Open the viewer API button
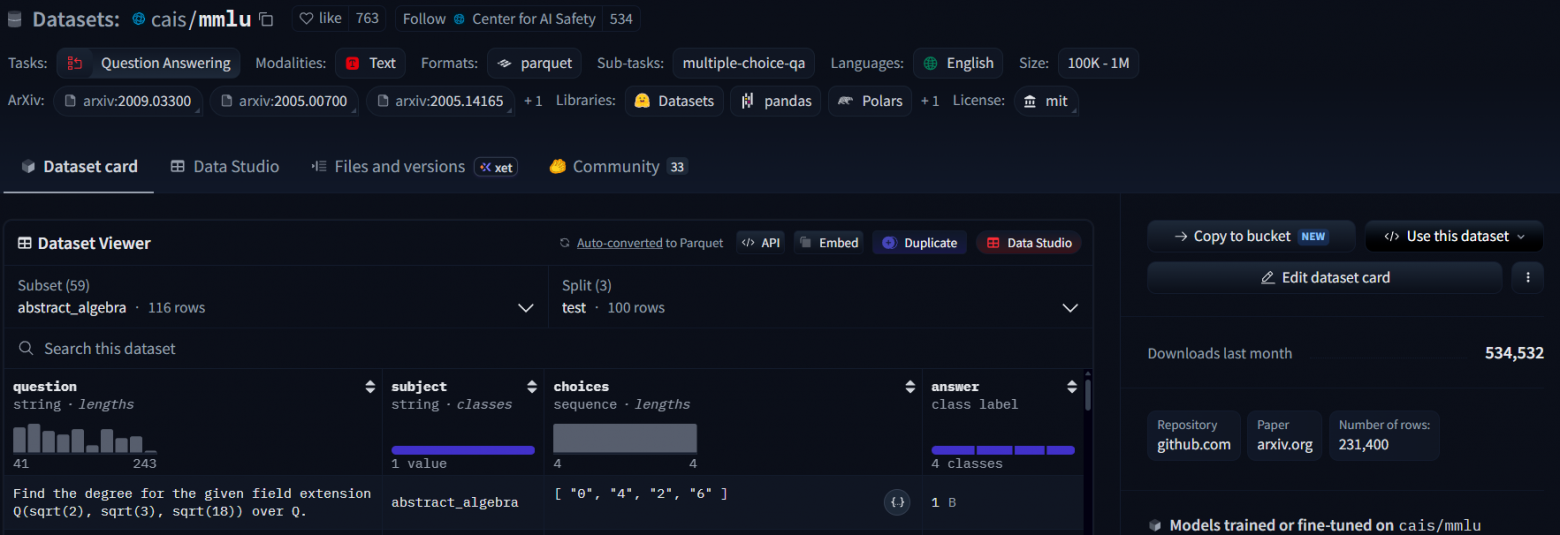The height and width of the screenshot is (535, 1560). pos(760,243)
